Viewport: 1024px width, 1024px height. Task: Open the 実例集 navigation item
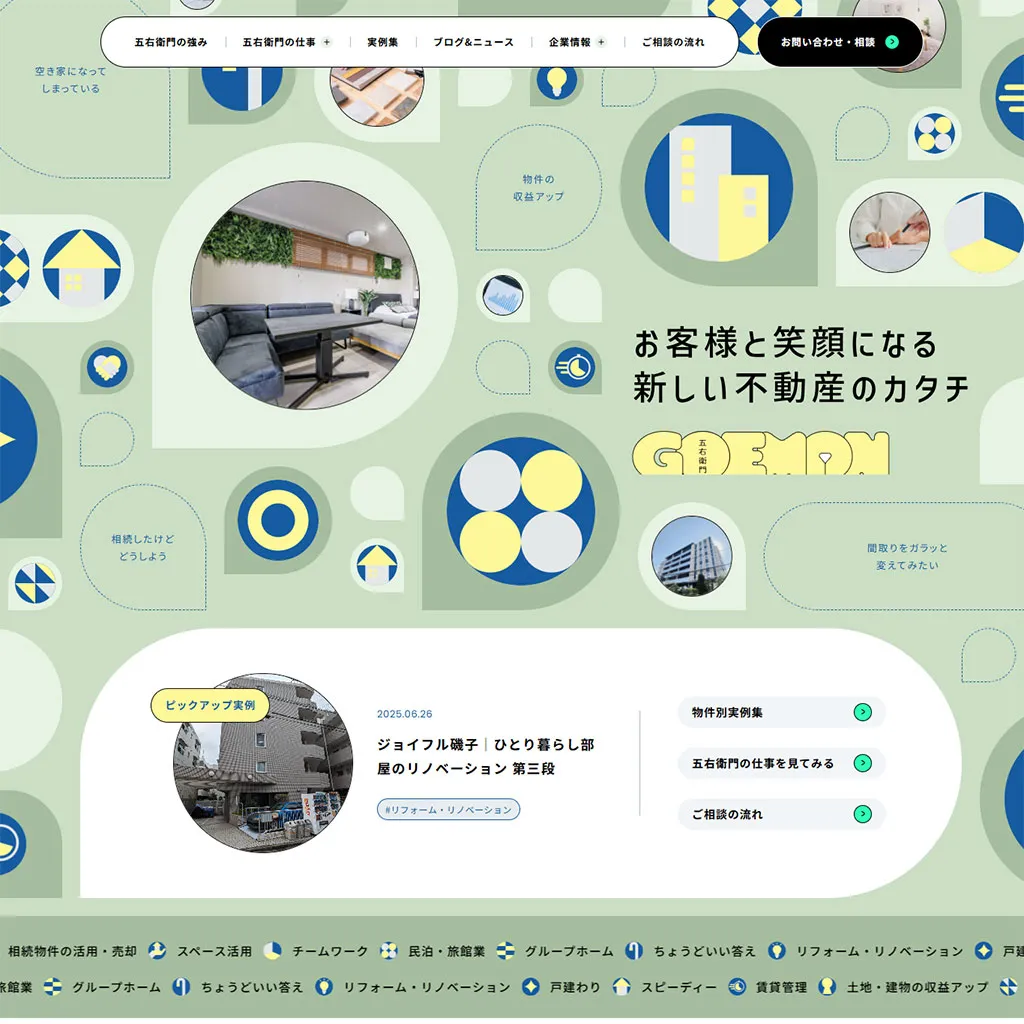pyautogui.click(x=383, y=42)
